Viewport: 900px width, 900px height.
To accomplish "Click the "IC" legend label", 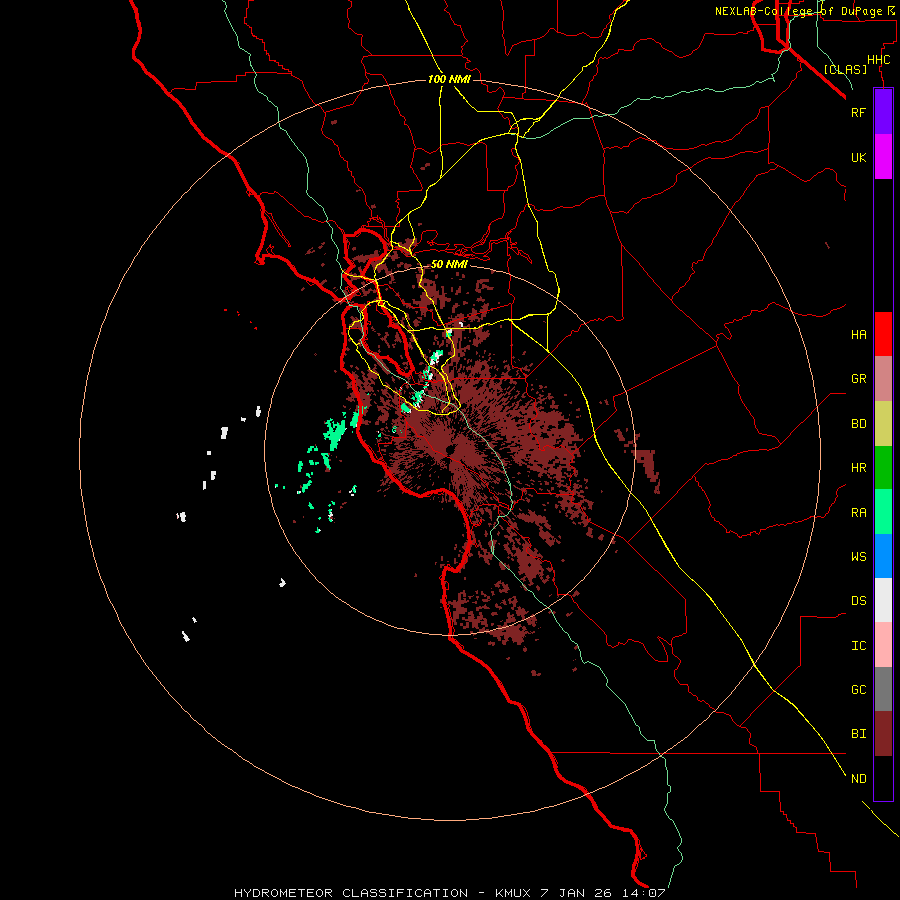I will coord(858,646).
